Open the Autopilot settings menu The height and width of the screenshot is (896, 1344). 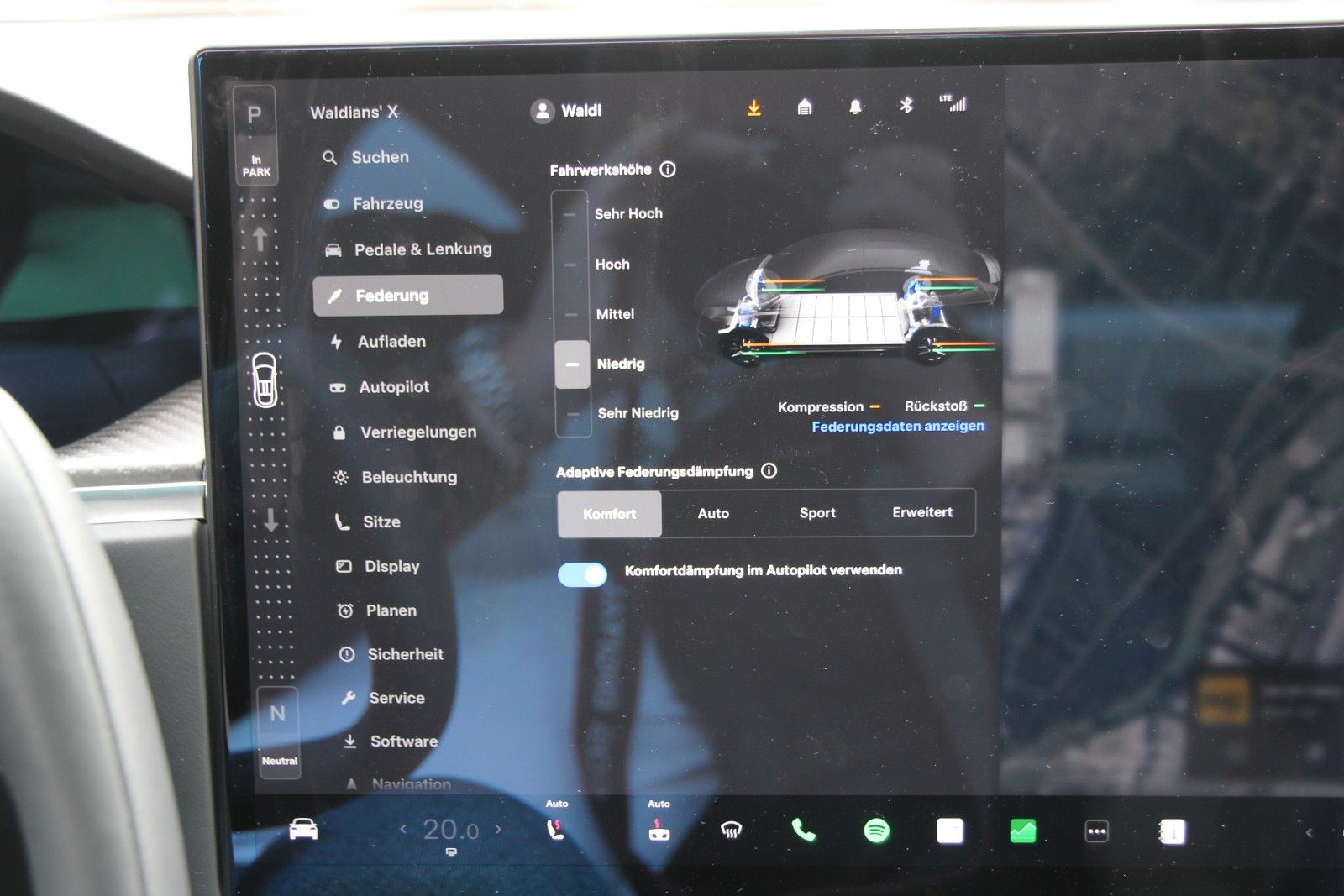380,387
